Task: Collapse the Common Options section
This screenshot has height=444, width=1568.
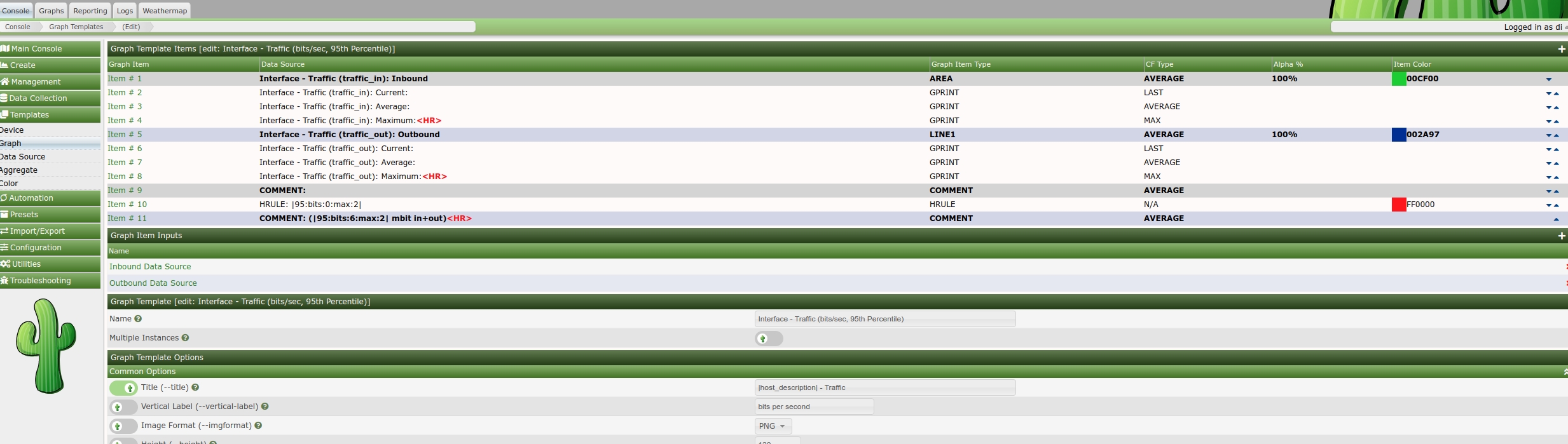Action: click(x=1565, y=372)
